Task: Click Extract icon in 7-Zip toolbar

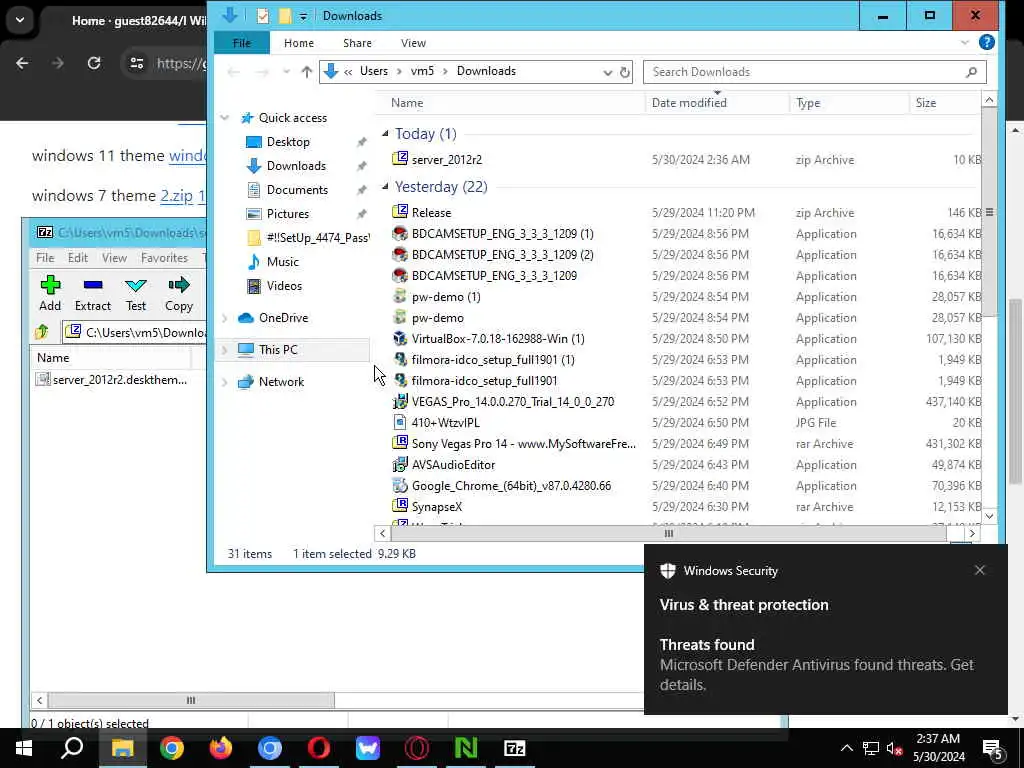Action: 93,285
